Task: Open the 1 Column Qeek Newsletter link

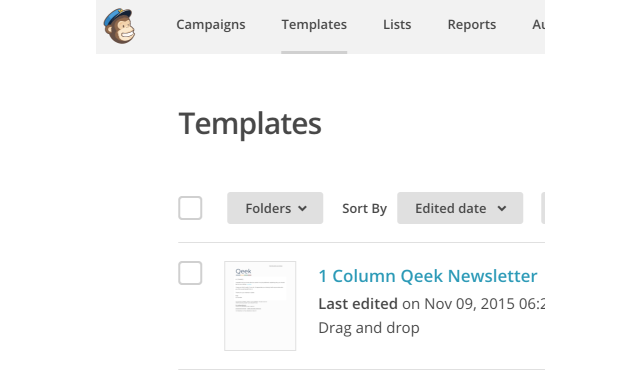Action: tap(428, 276)
